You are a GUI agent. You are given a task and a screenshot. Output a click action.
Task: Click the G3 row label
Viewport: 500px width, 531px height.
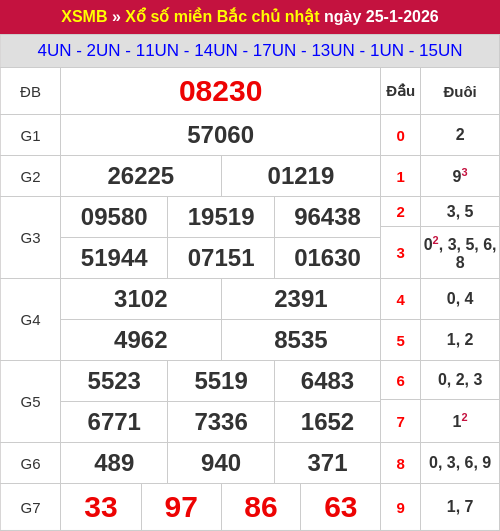point(30,238)
